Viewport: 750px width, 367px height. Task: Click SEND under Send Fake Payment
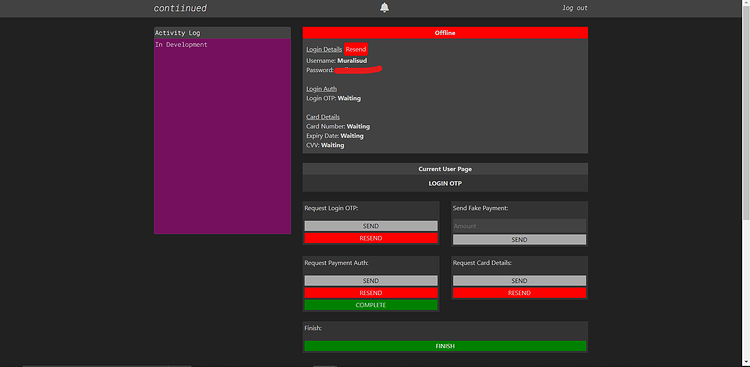(519, 239)
